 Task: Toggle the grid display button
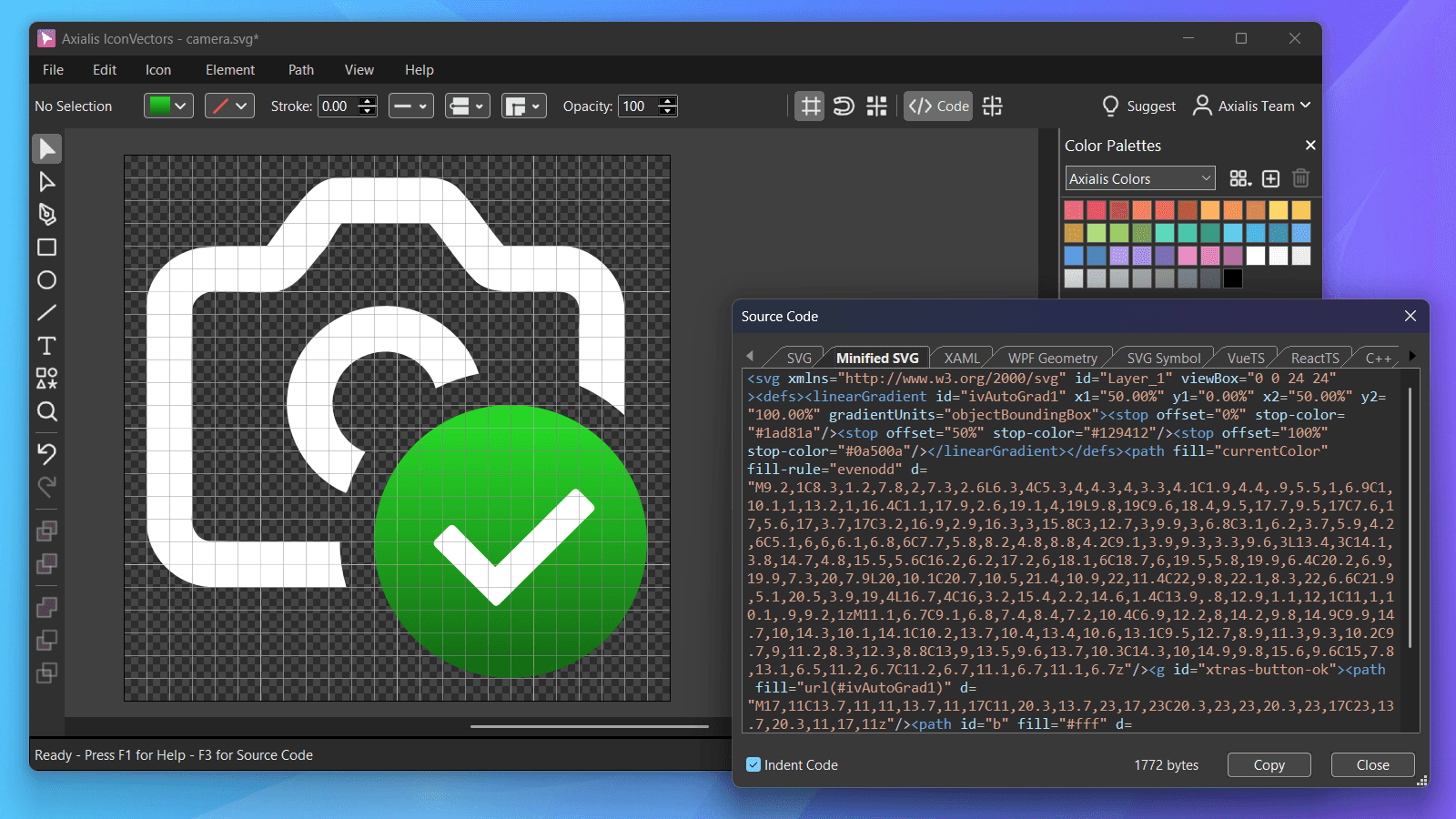tap(810, 106)
